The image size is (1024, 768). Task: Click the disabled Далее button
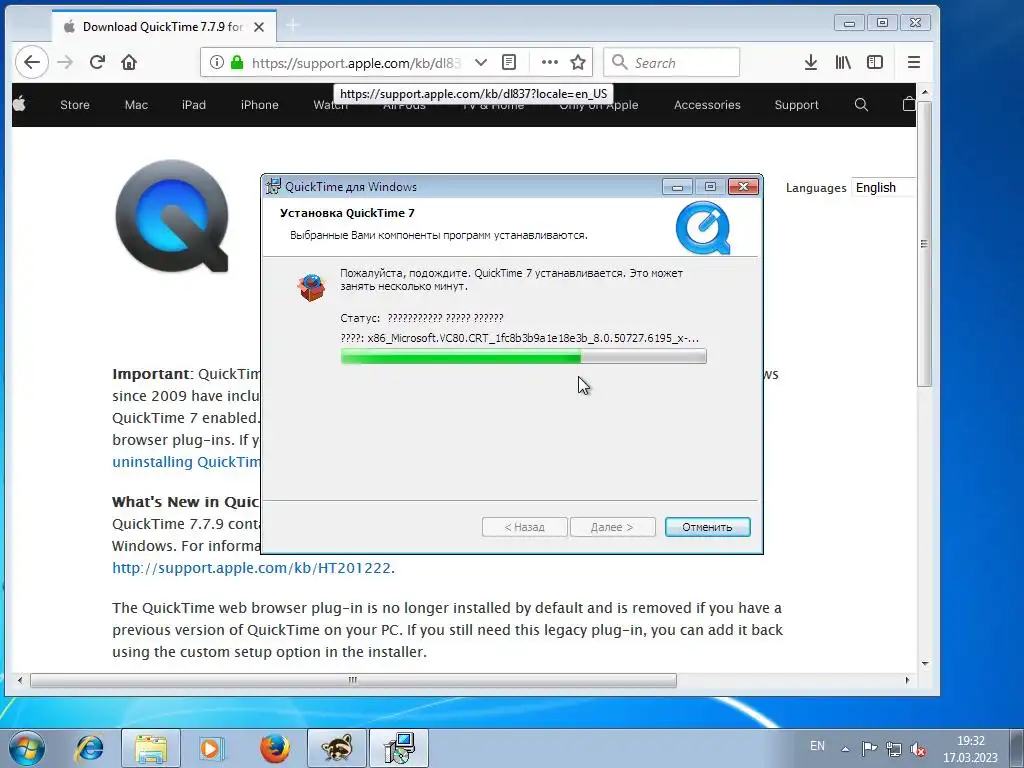click(x=612, y=527)
